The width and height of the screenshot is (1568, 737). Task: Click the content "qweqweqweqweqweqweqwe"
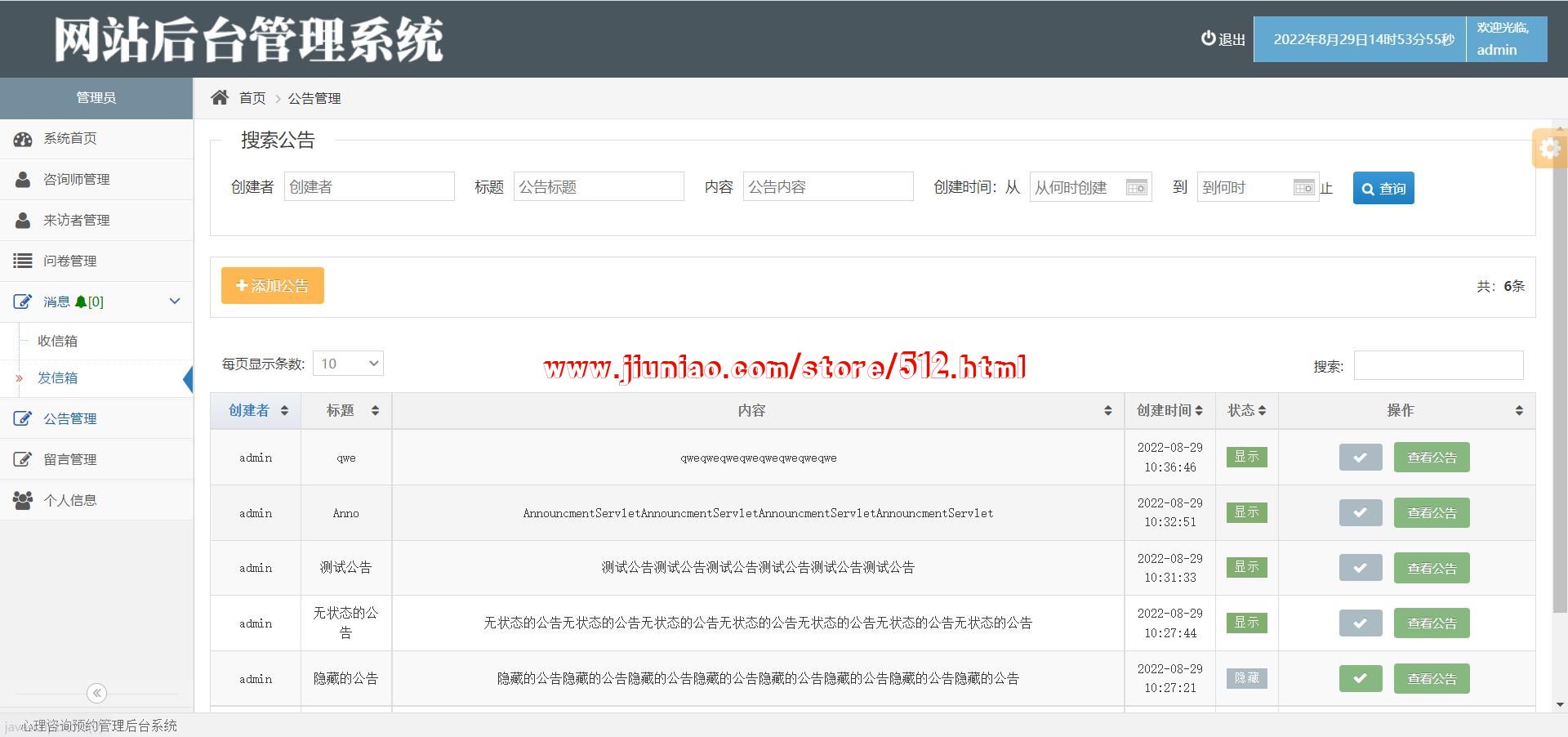[759, 458]
